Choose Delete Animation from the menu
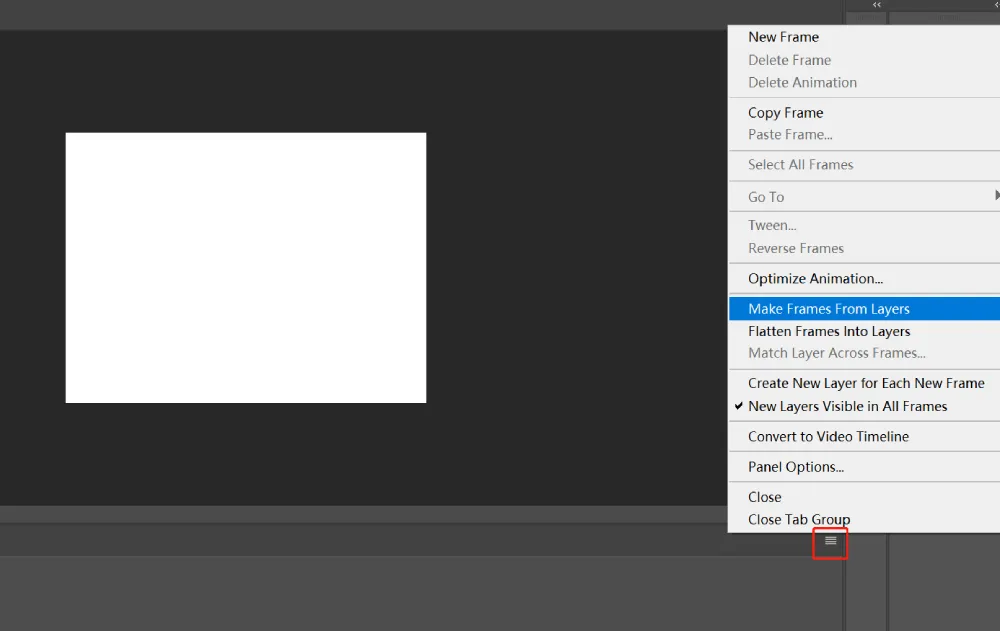This screenshot has height=631, width=1000. coord(802,82)
